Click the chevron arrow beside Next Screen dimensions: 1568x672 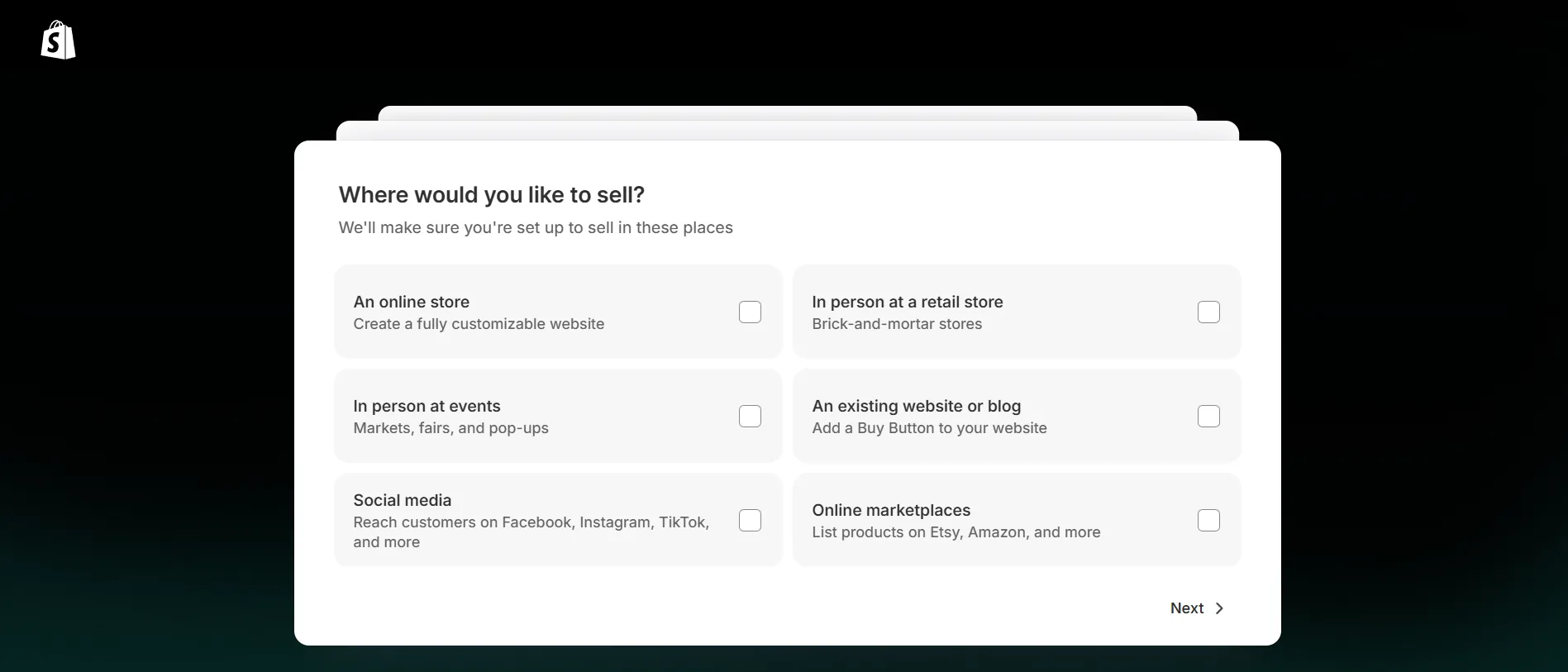(x=1219, y=608)
